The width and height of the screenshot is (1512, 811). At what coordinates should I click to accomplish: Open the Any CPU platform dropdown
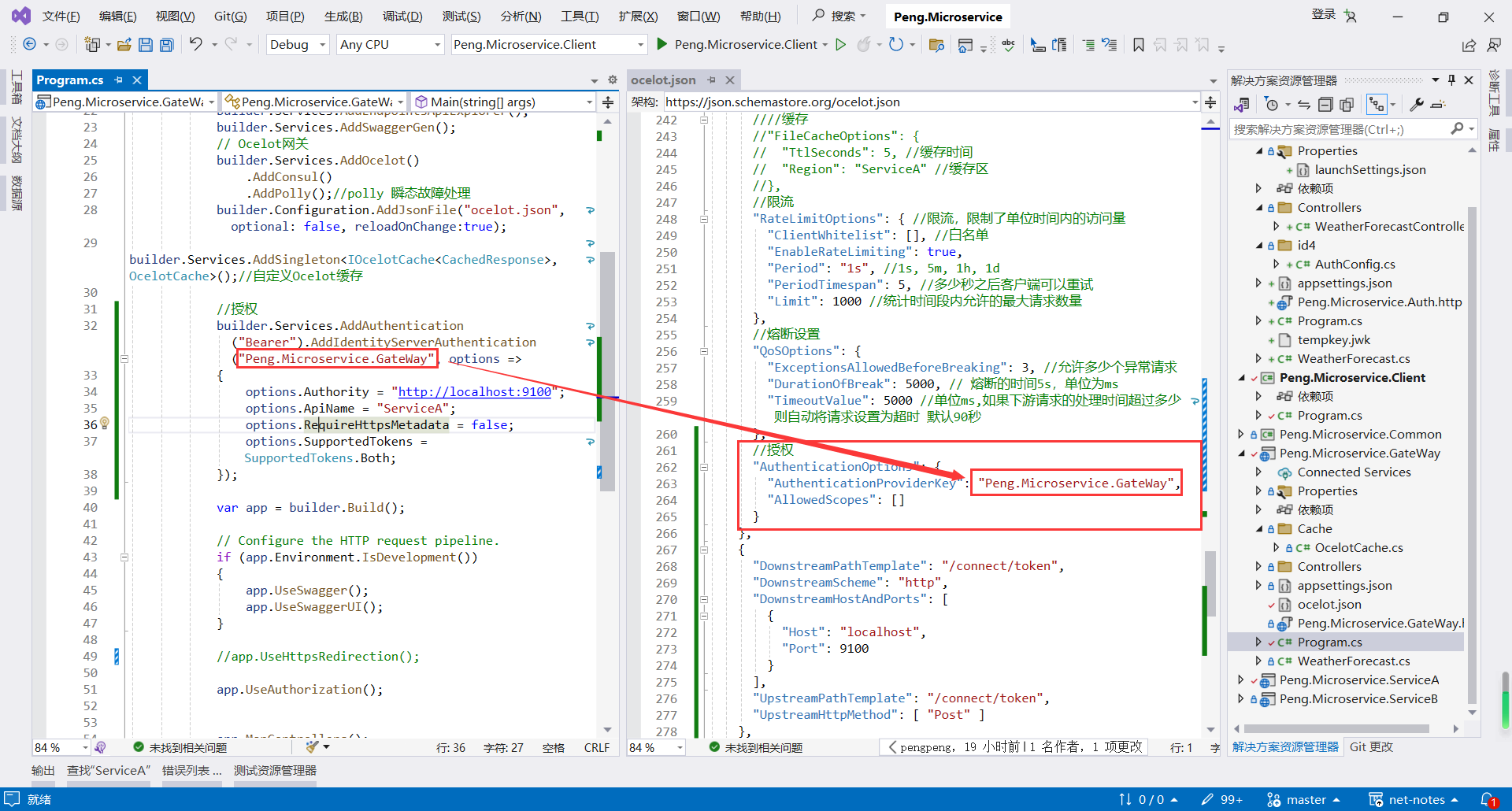tap(390, 45)
